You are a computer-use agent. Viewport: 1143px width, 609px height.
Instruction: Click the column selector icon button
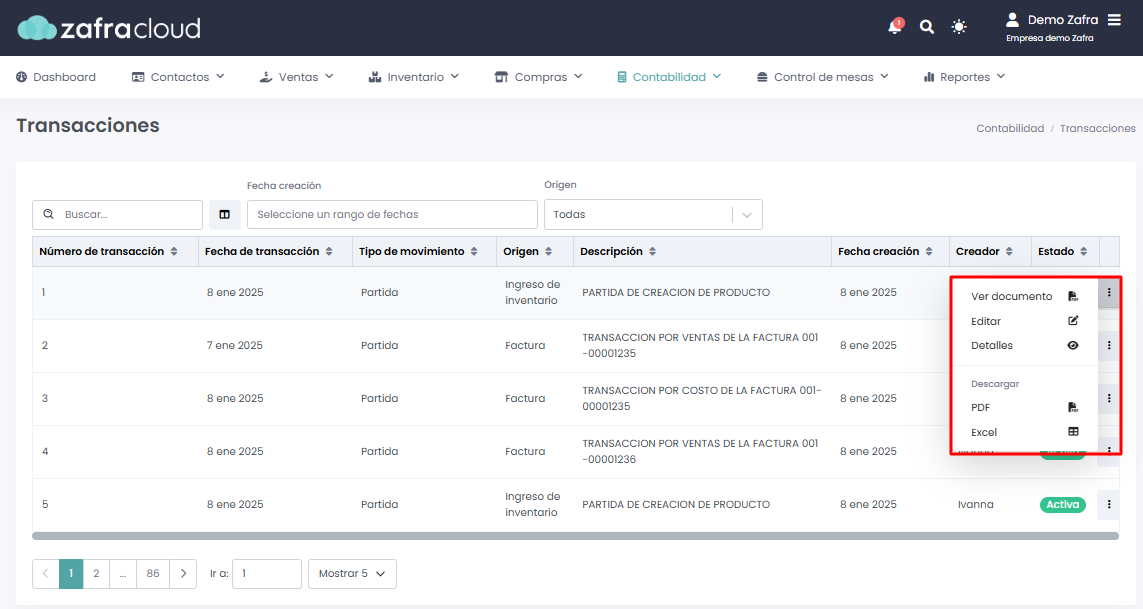(x=225, y=214)
